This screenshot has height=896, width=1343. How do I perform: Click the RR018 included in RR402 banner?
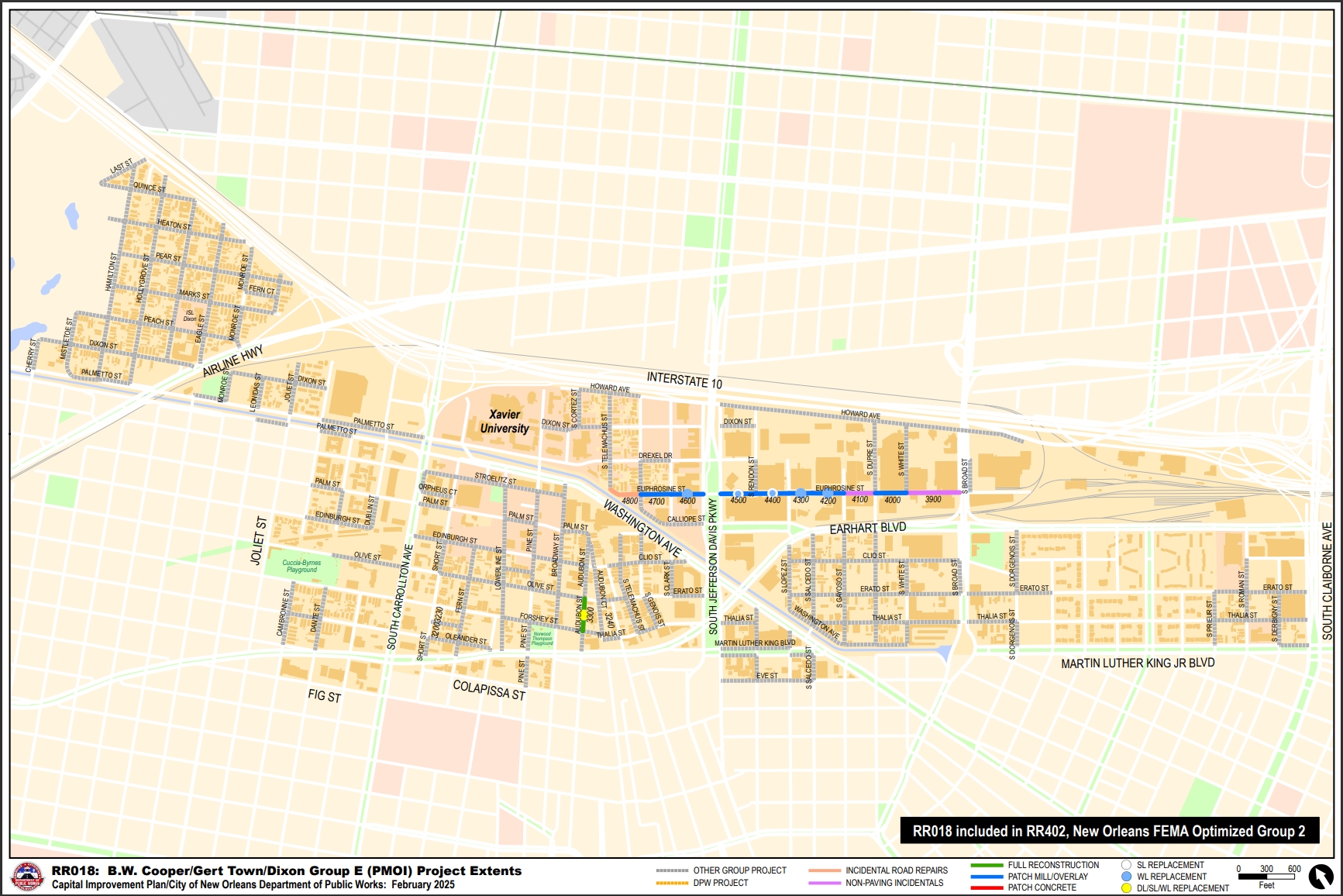(1109, 831)
